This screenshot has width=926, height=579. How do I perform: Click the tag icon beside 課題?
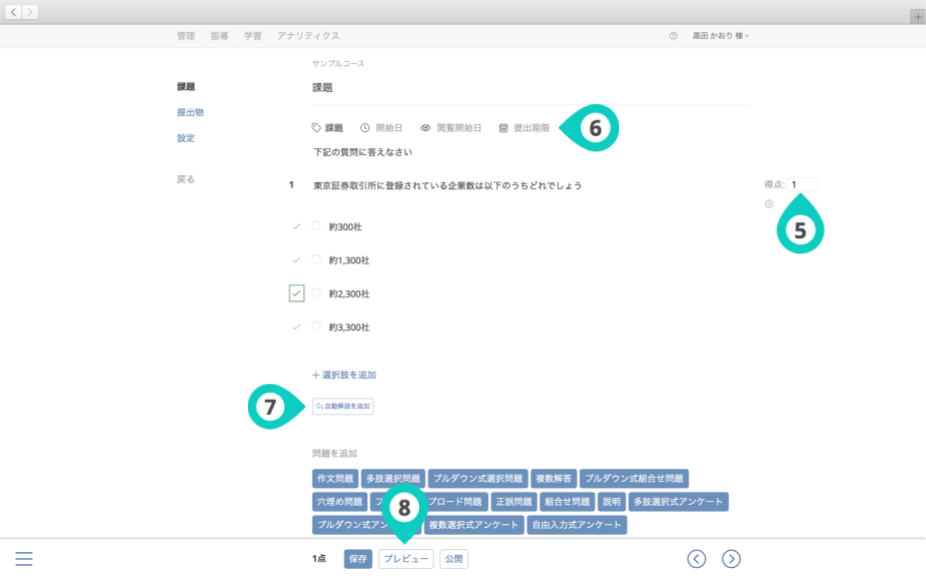[x=317, y=128]
